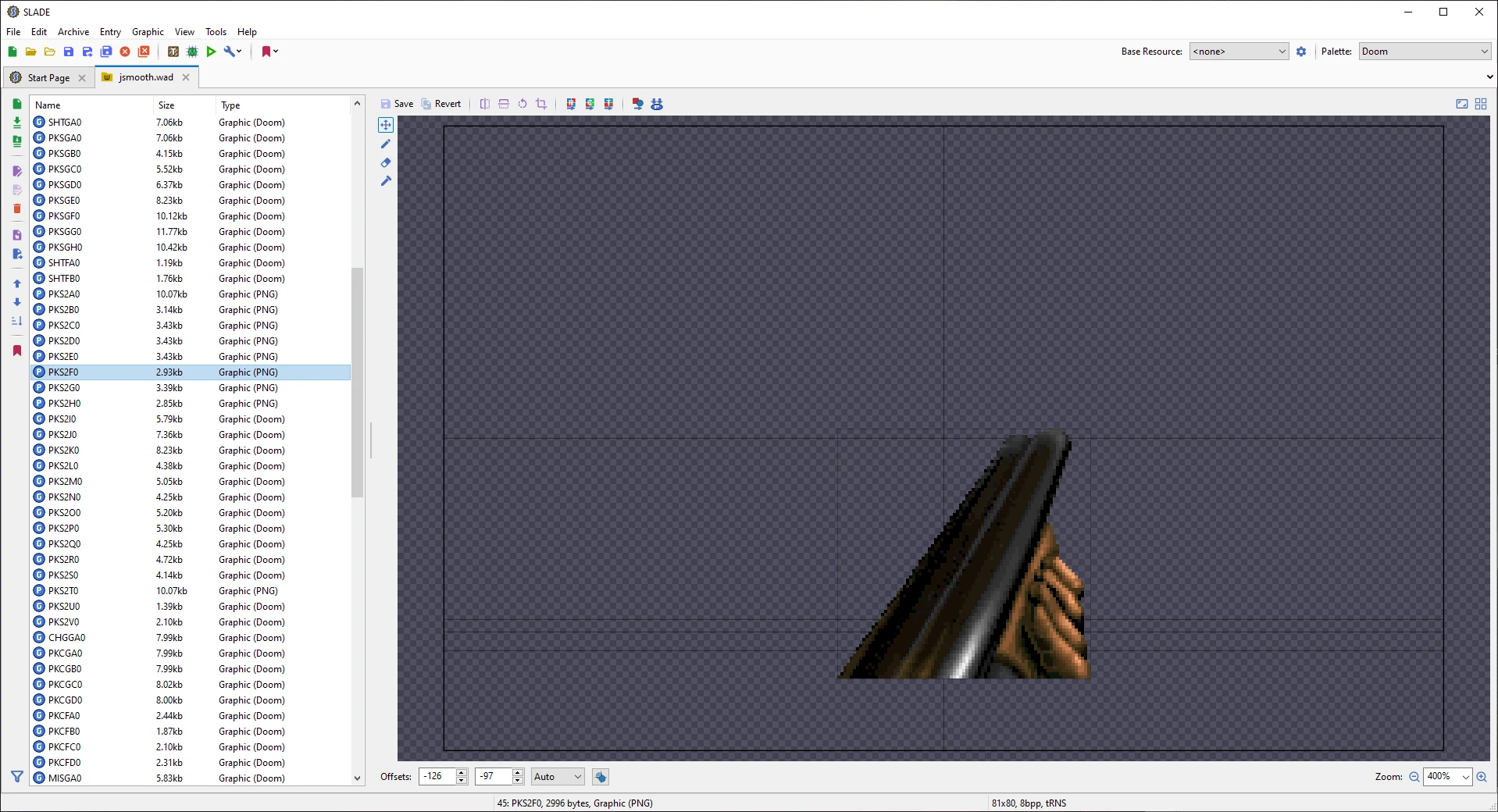
Task: Increment the X offset spinner up arrow
Action: click(x=462, y=772)
